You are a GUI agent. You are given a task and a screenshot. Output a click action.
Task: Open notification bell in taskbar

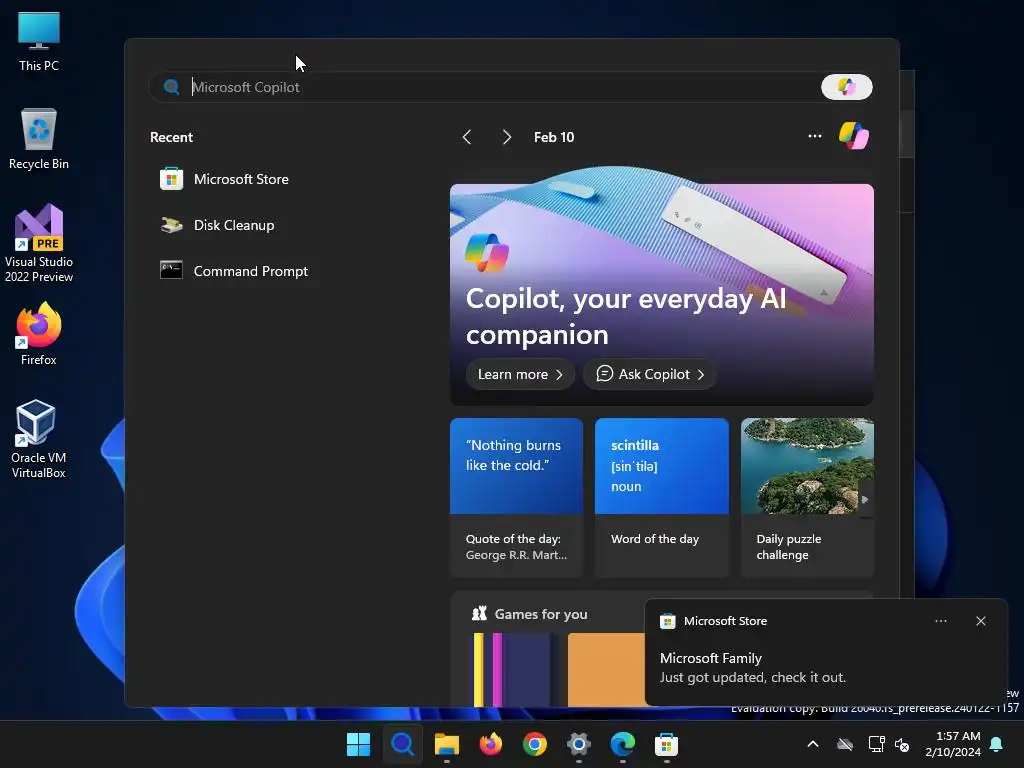click(x=997, y=744)
